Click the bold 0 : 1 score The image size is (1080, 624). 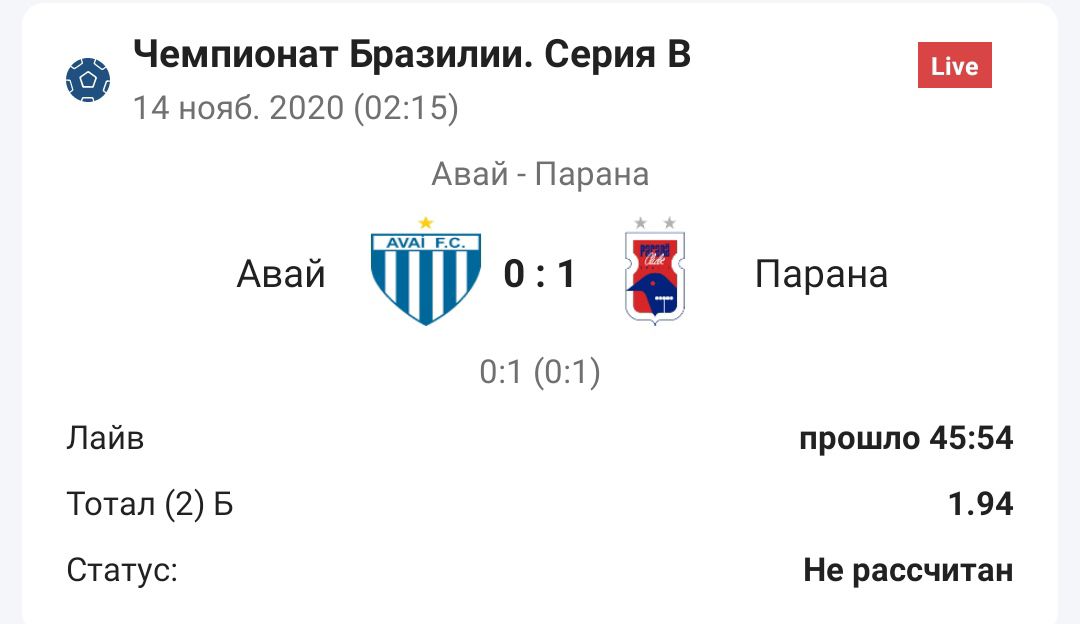pyautogui.click(x=540, y=273)
